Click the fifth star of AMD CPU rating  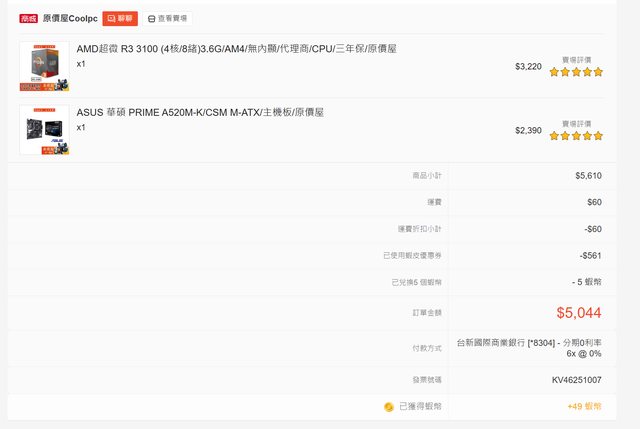pos(598,72)
